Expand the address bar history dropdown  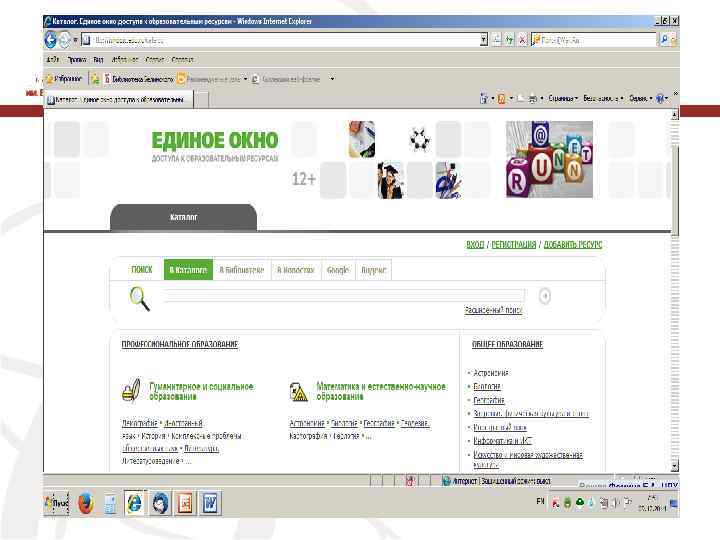(x=484, y=40)
